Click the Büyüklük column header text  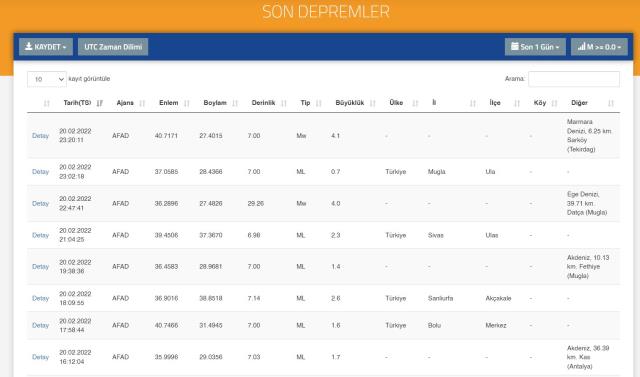pyautogui.click(x=349, y=103)
